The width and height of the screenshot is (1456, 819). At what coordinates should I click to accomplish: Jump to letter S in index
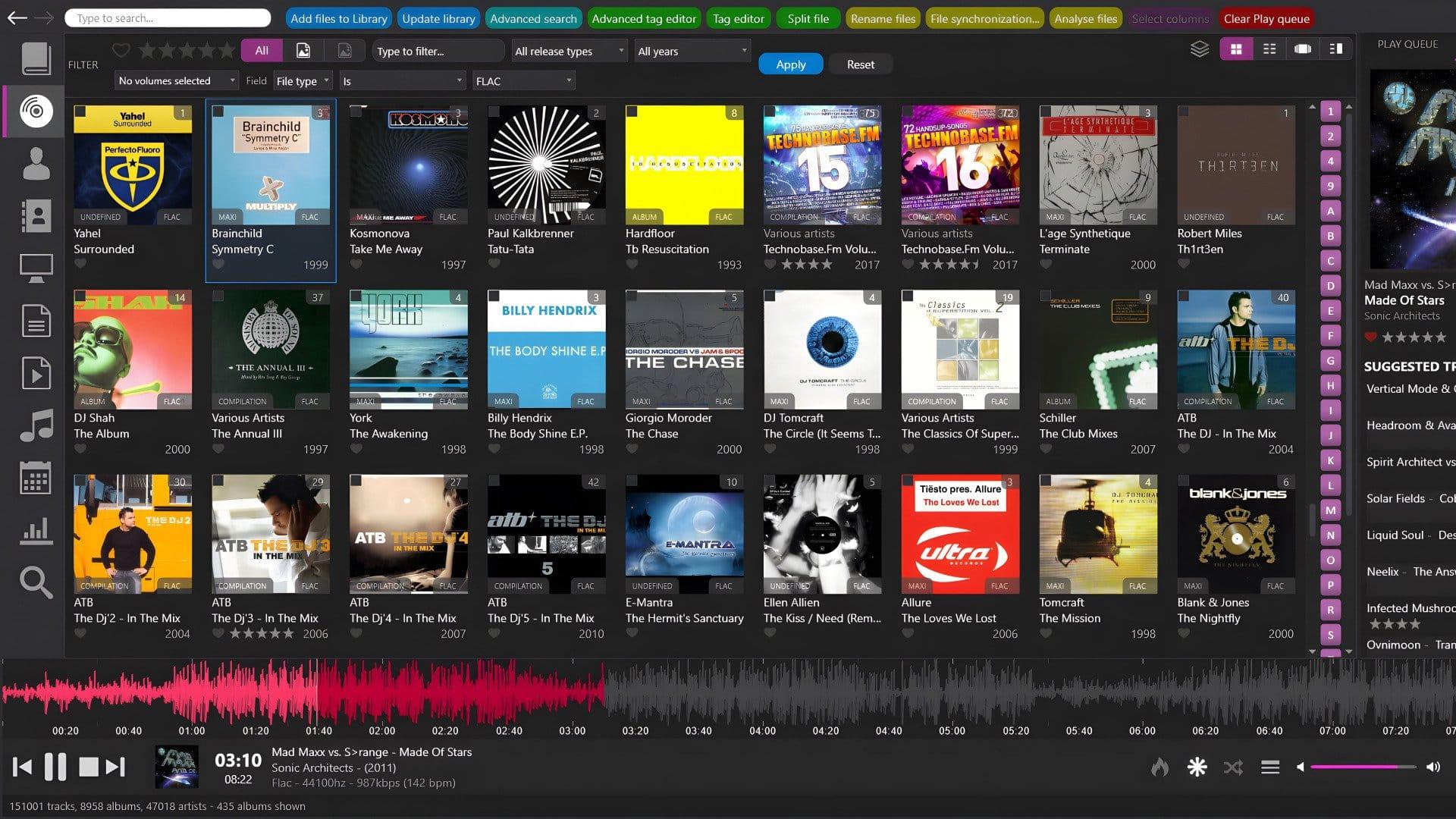click(1330, 635)
